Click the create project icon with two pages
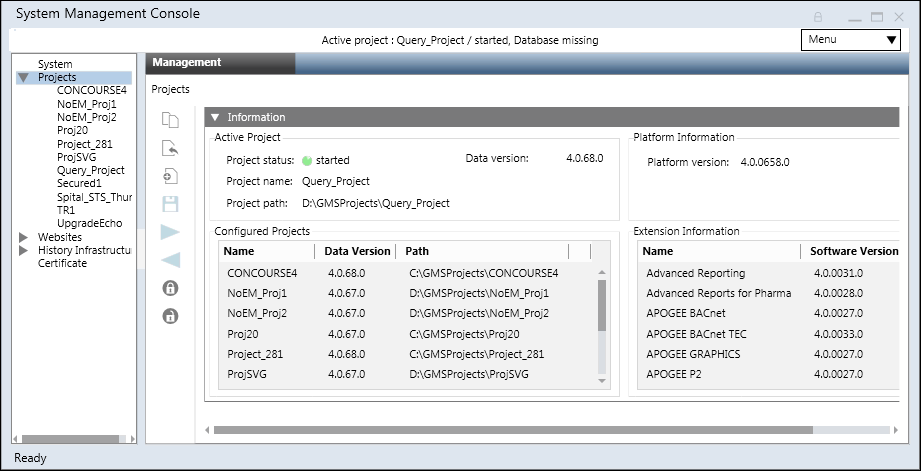The height and width of the screenshot is (471, 921). click(170, 121)
